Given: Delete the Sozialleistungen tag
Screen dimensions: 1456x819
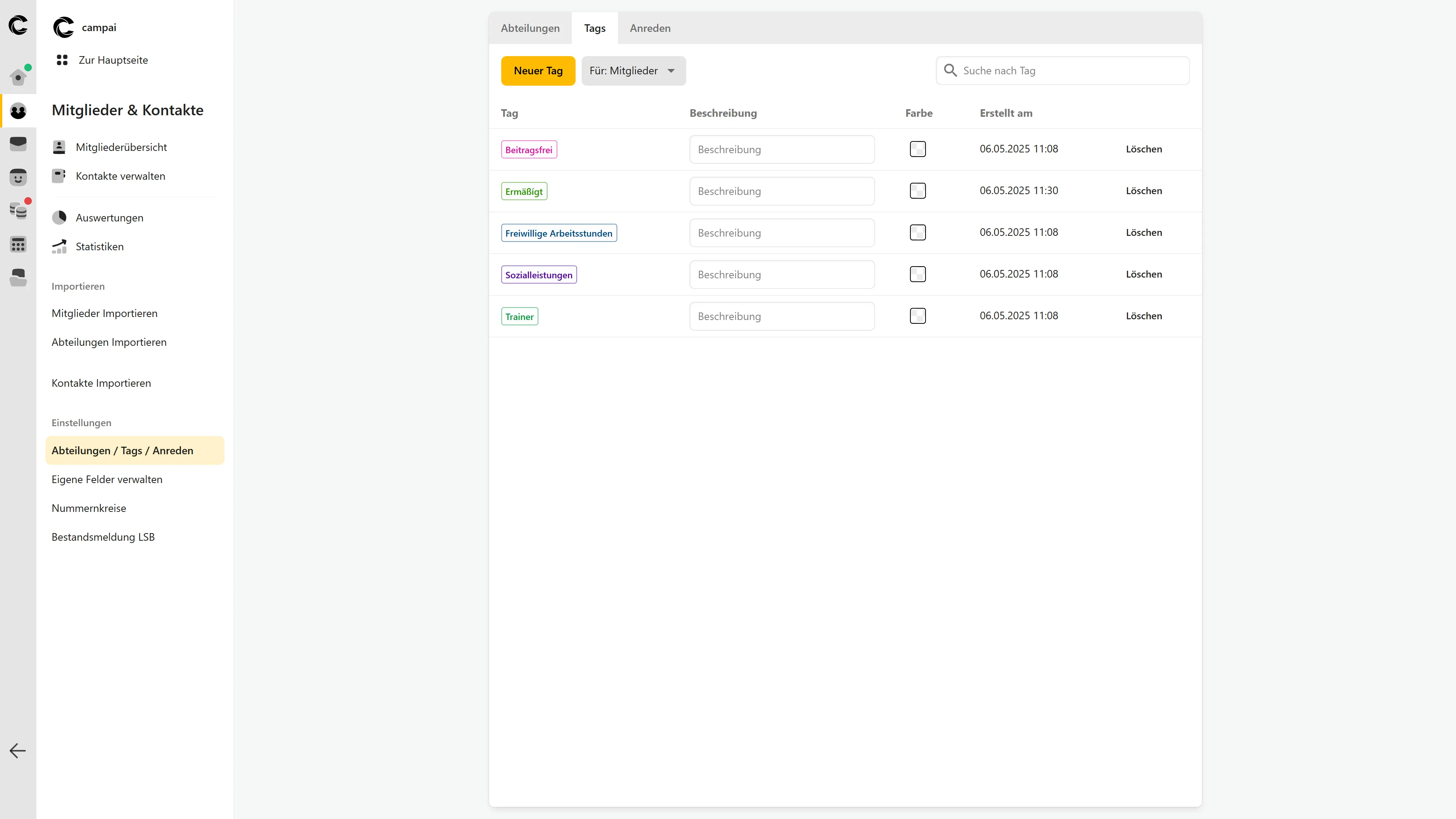Looking at the screenshot, I should click(x=1144, y=274).
